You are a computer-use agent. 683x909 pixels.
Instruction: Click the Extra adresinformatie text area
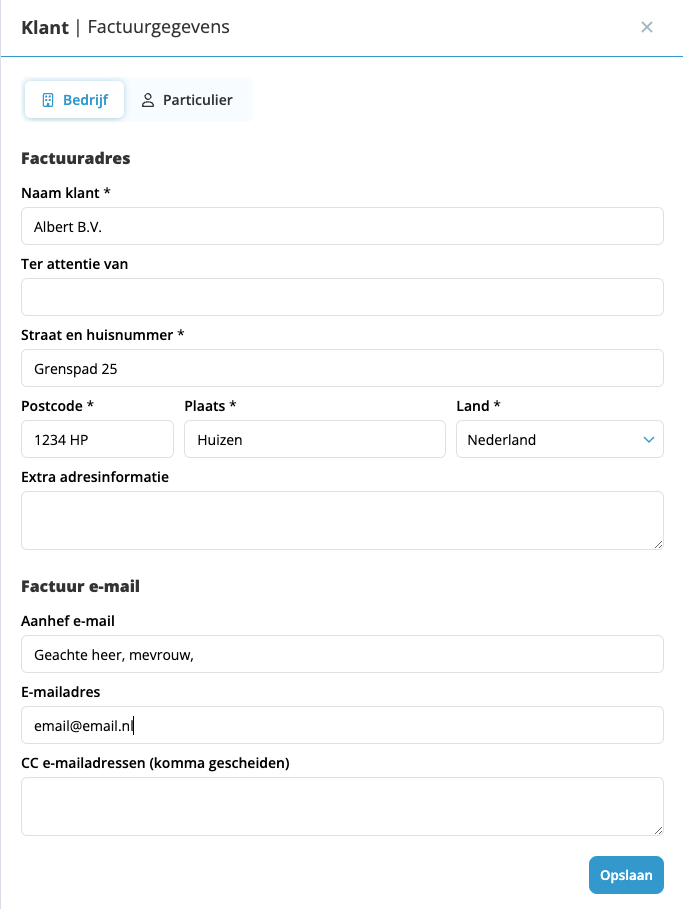[342, 521]
